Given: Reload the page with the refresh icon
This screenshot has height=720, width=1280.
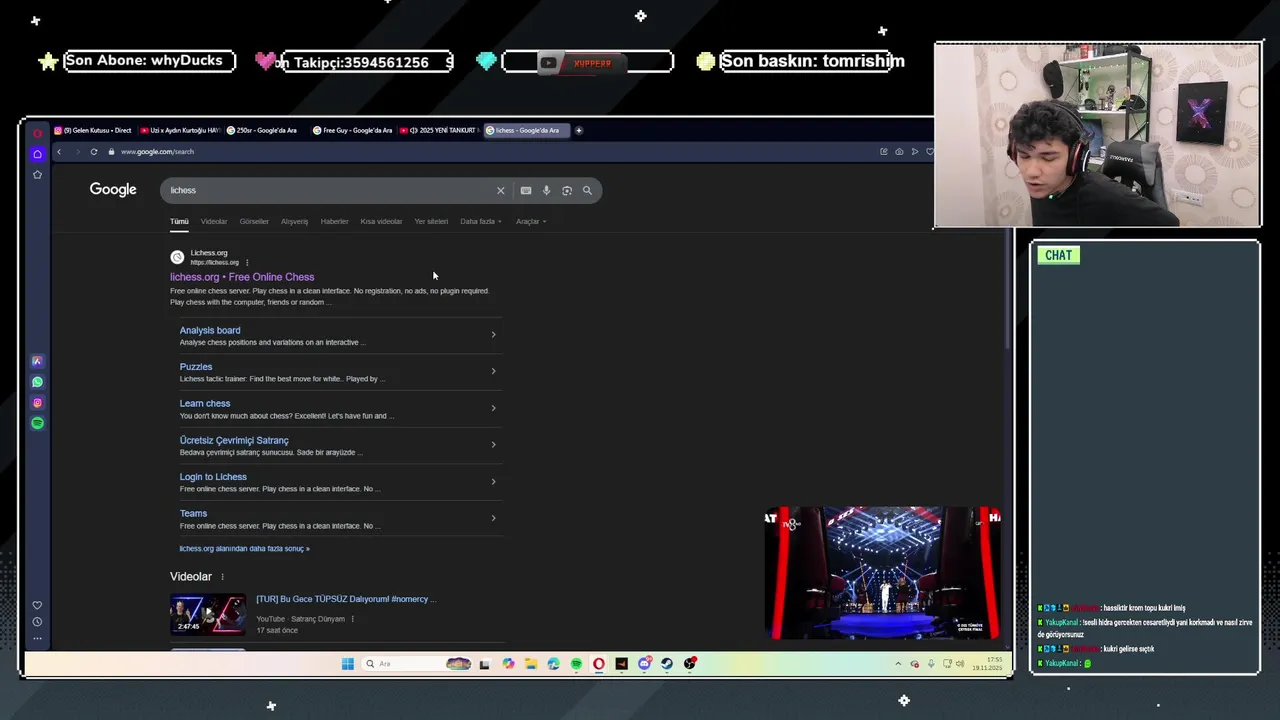Looking at the screenshot, I should (x=94, y=152).
